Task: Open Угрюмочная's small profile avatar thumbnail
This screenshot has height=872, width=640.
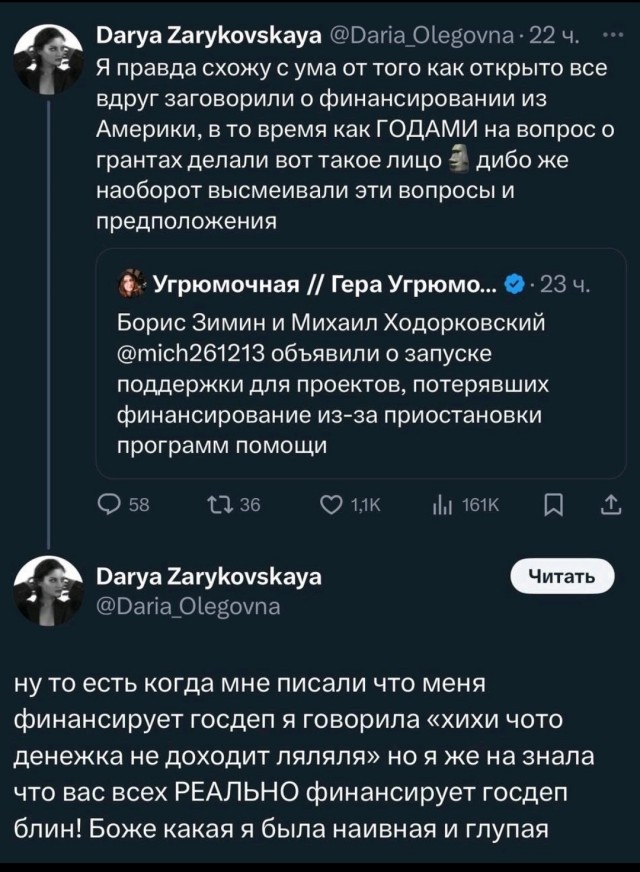Action: [127, 283]
